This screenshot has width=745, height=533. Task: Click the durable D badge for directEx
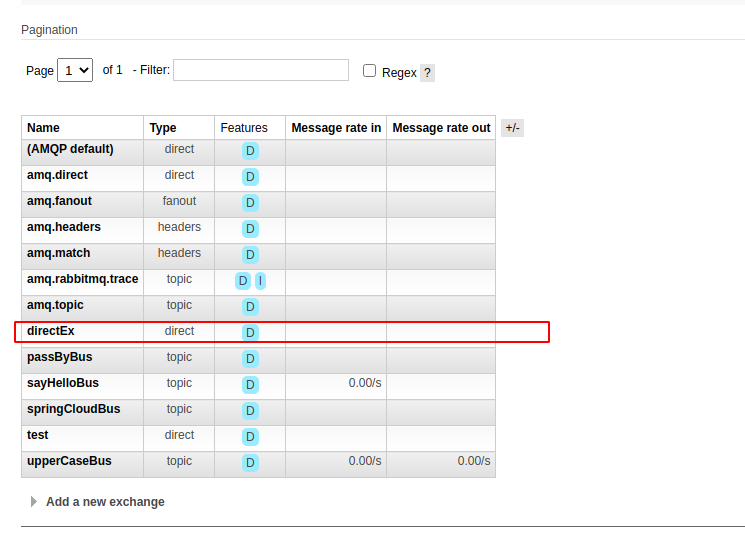click(x=250, y=333)
